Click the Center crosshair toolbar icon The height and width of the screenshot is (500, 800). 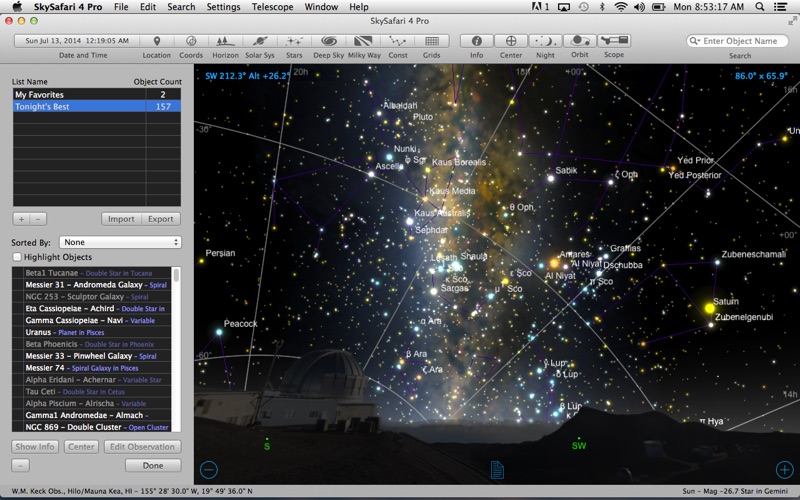click(511, 41)
